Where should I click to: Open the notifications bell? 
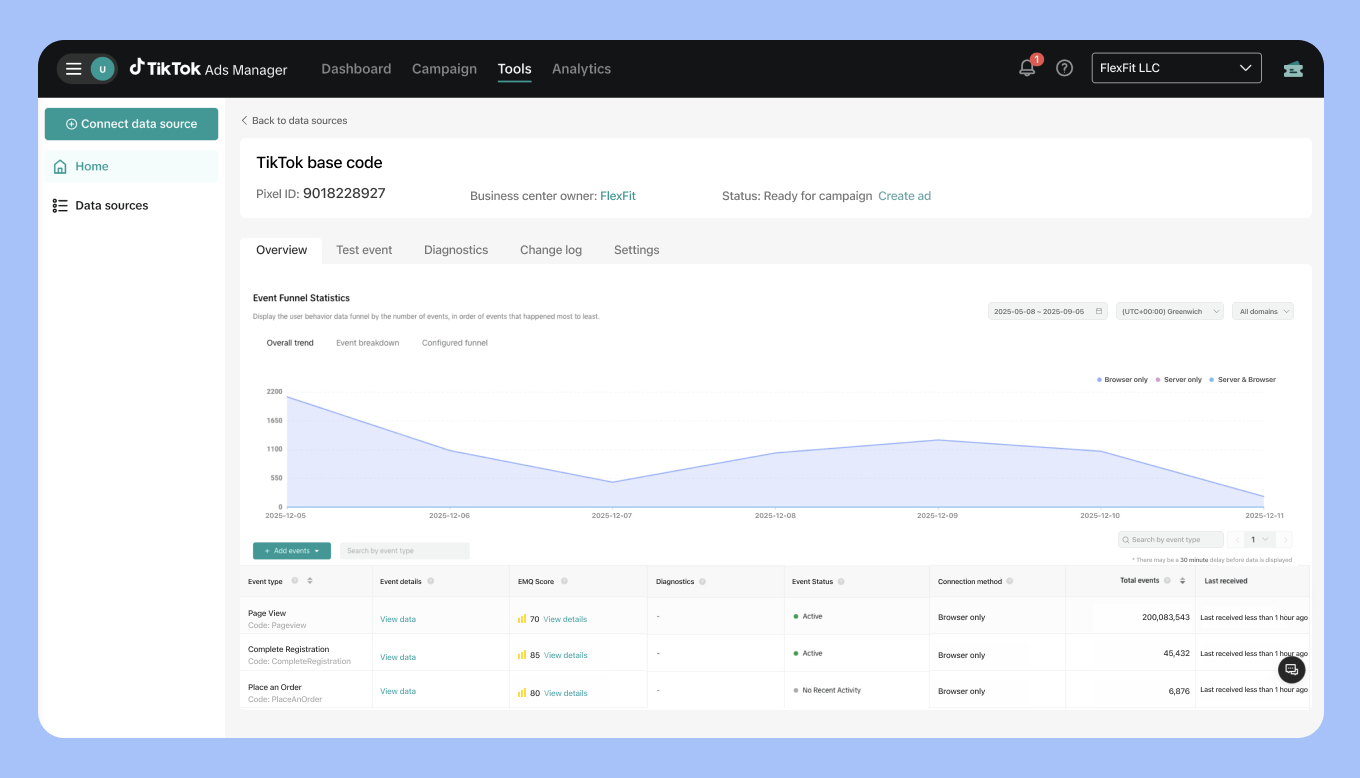[x=1027, y=68]
